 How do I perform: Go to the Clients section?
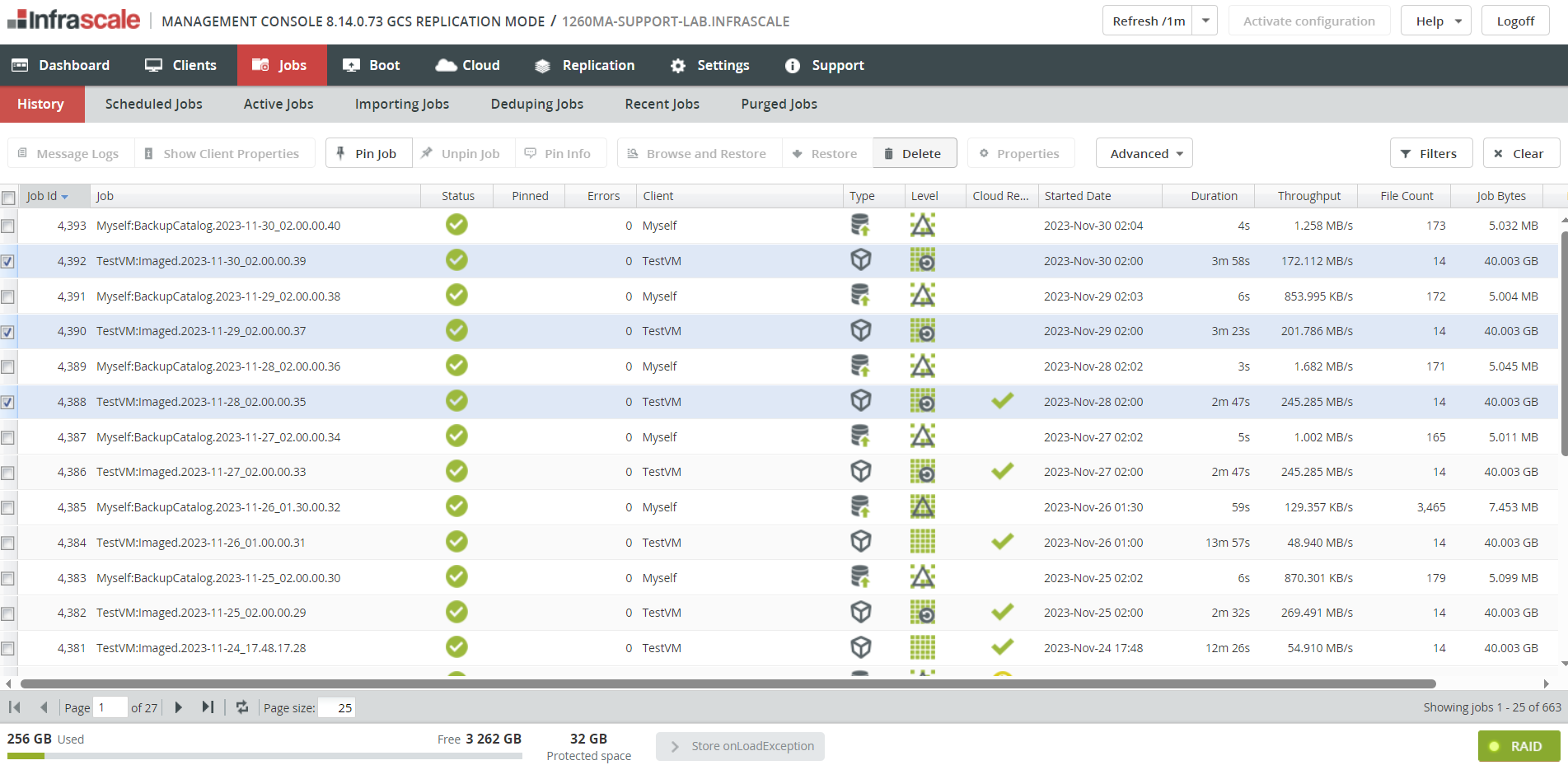tap(180, 65)
